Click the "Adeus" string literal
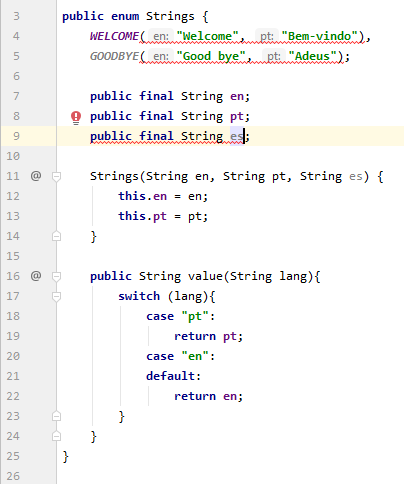The image size is (404, 484). click(x=312, y=56)
